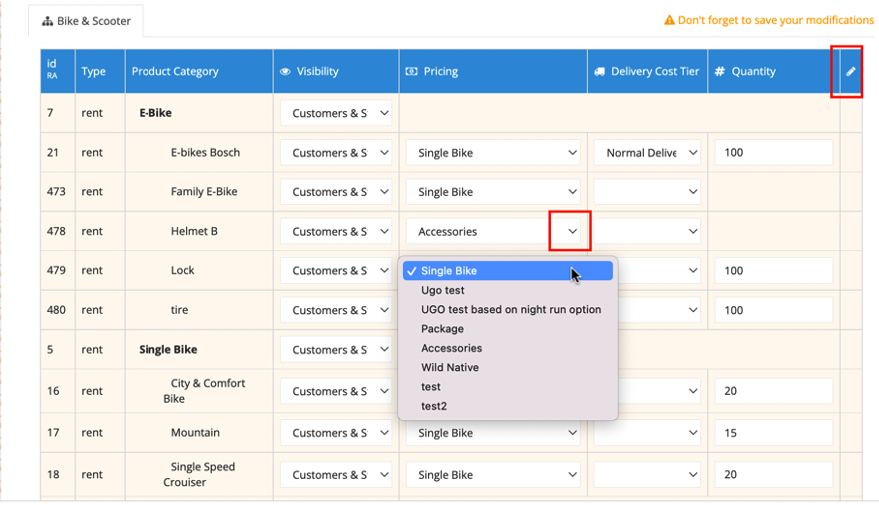Image resolution: width=879 pixels, height=505 pixels.
Task: Open Visibility dropdown for Family E-Bike row
Action: point(336,192)
